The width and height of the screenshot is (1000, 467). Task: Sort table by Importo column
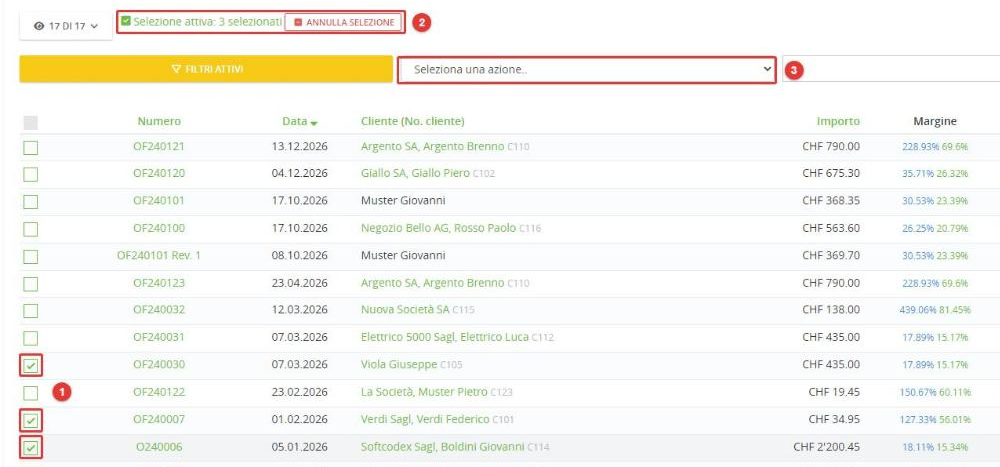(838, 121)
